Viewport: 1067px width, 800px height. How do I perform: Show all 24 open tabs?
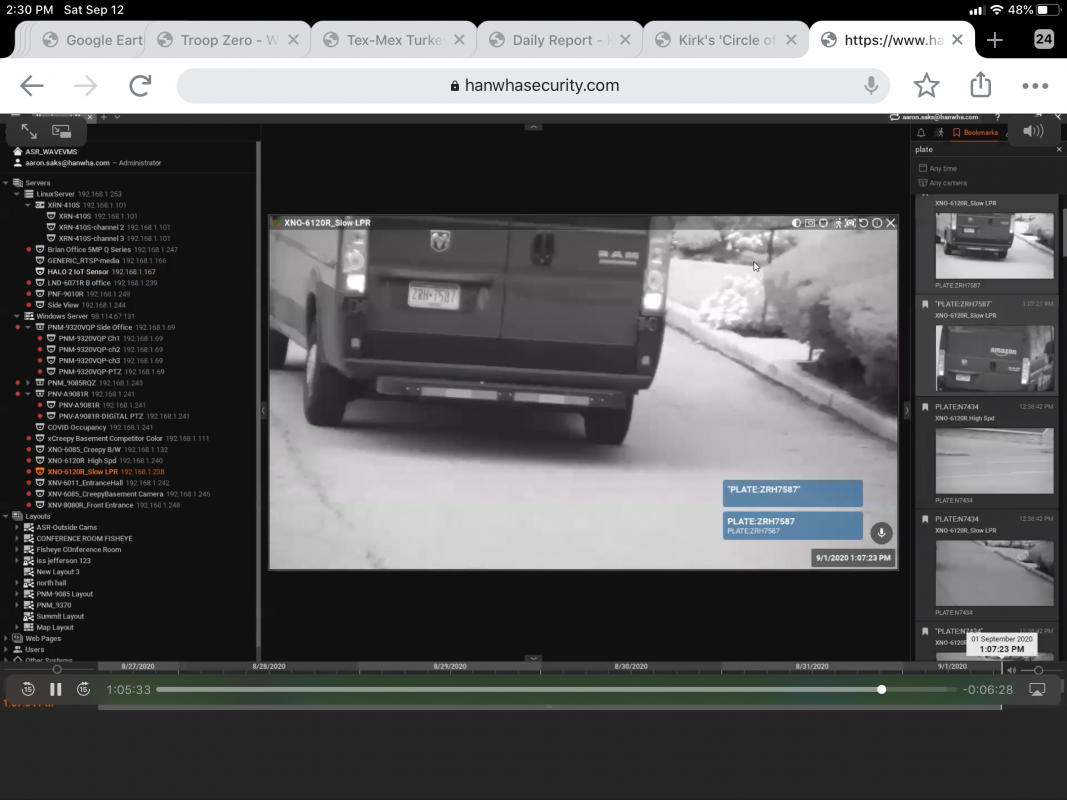click(x=1043, y=39)
